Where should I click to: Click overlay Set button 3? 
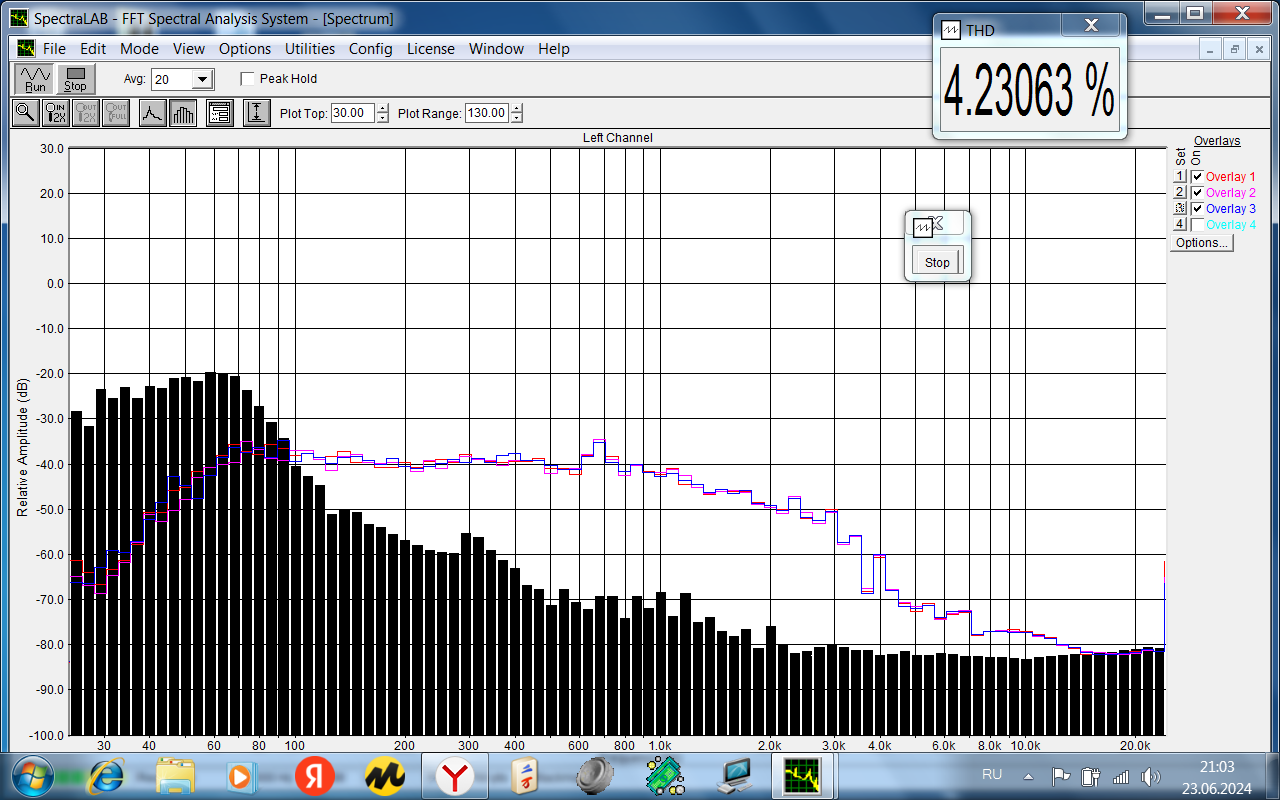pos(1180,209)
